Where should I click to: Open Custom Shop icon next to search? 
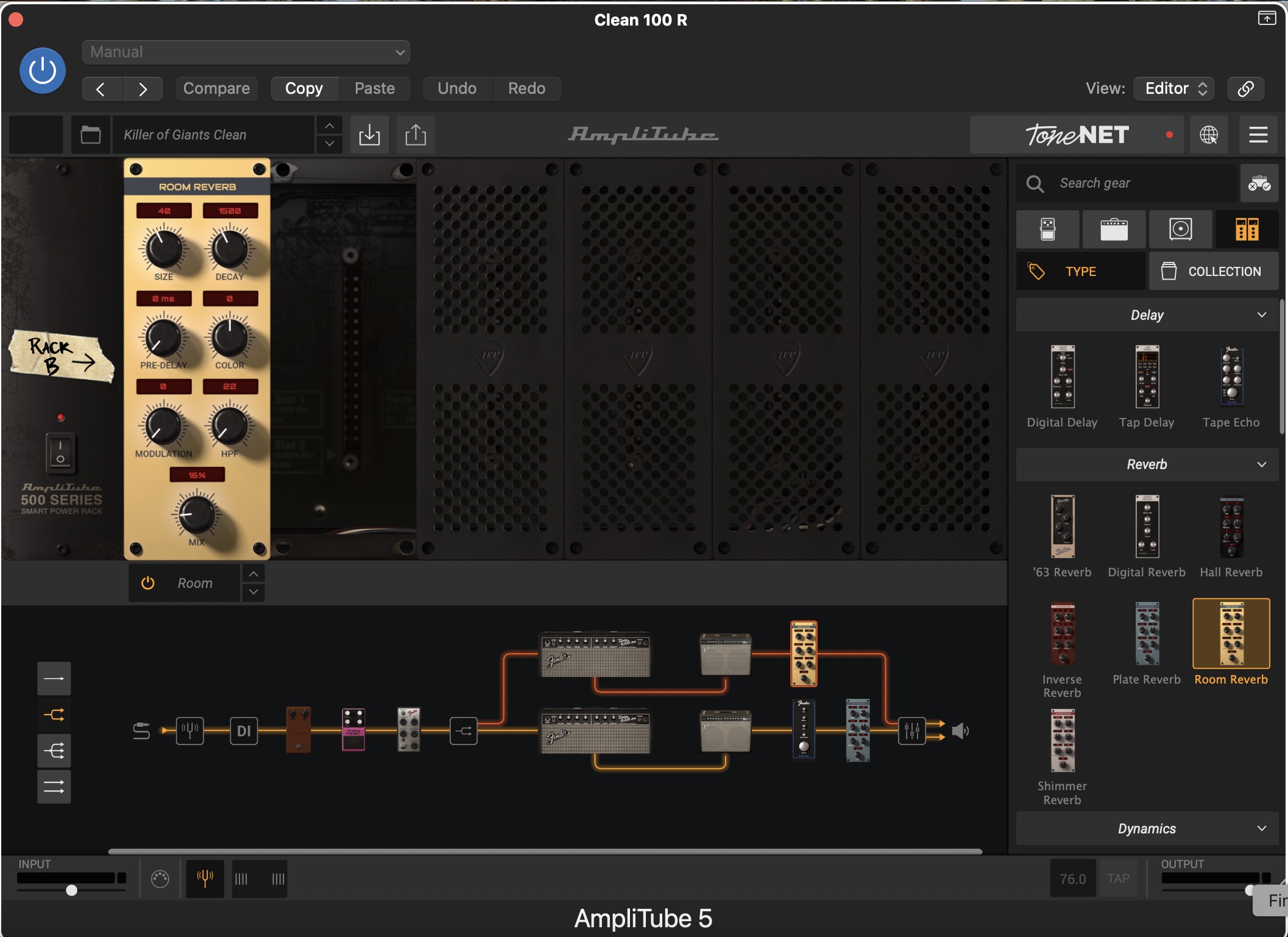pos(1259,183)
